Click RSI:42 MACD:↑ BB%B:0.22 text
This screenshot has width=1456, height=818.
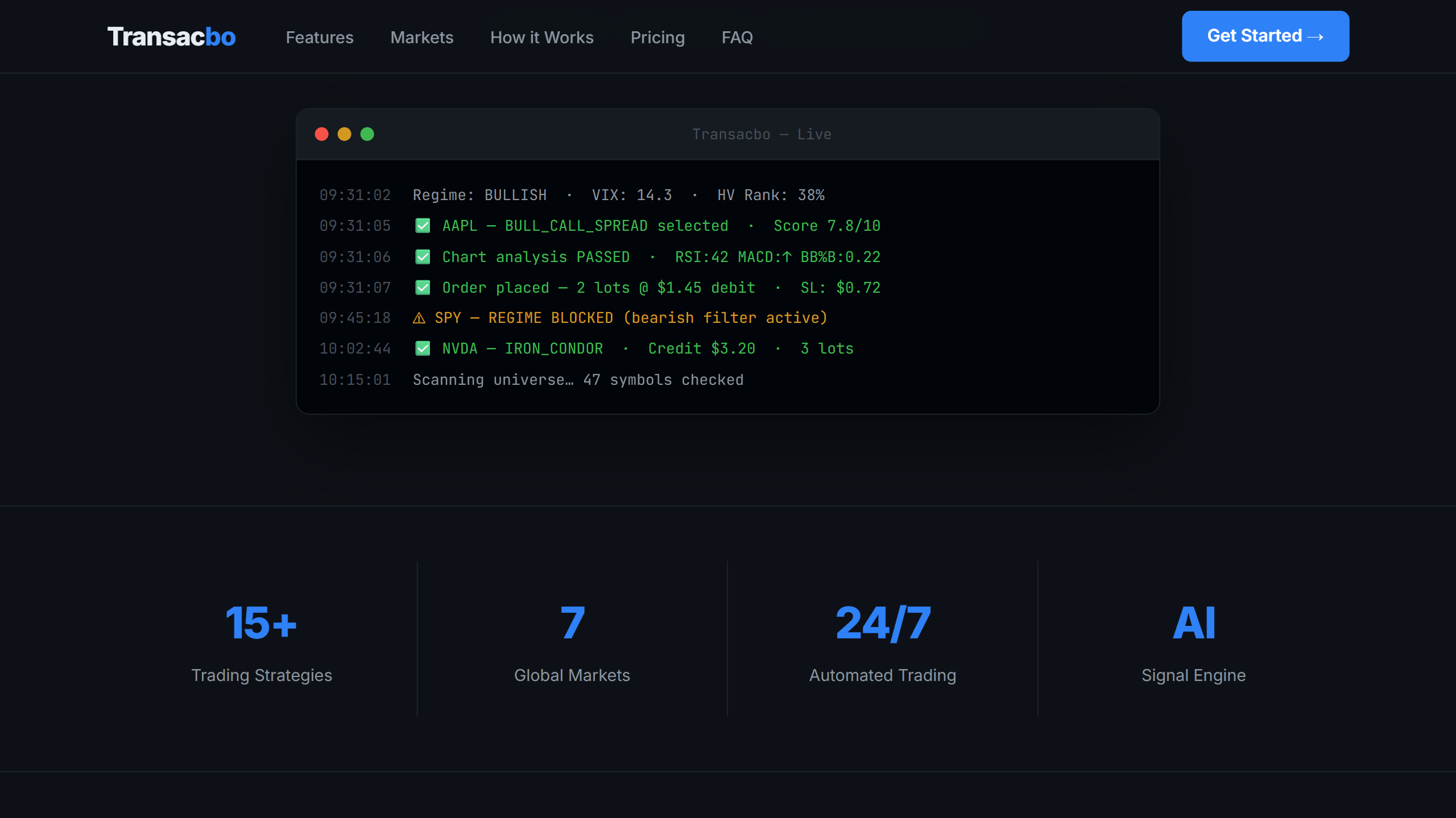pyautogui.click(x=777, y=257)
